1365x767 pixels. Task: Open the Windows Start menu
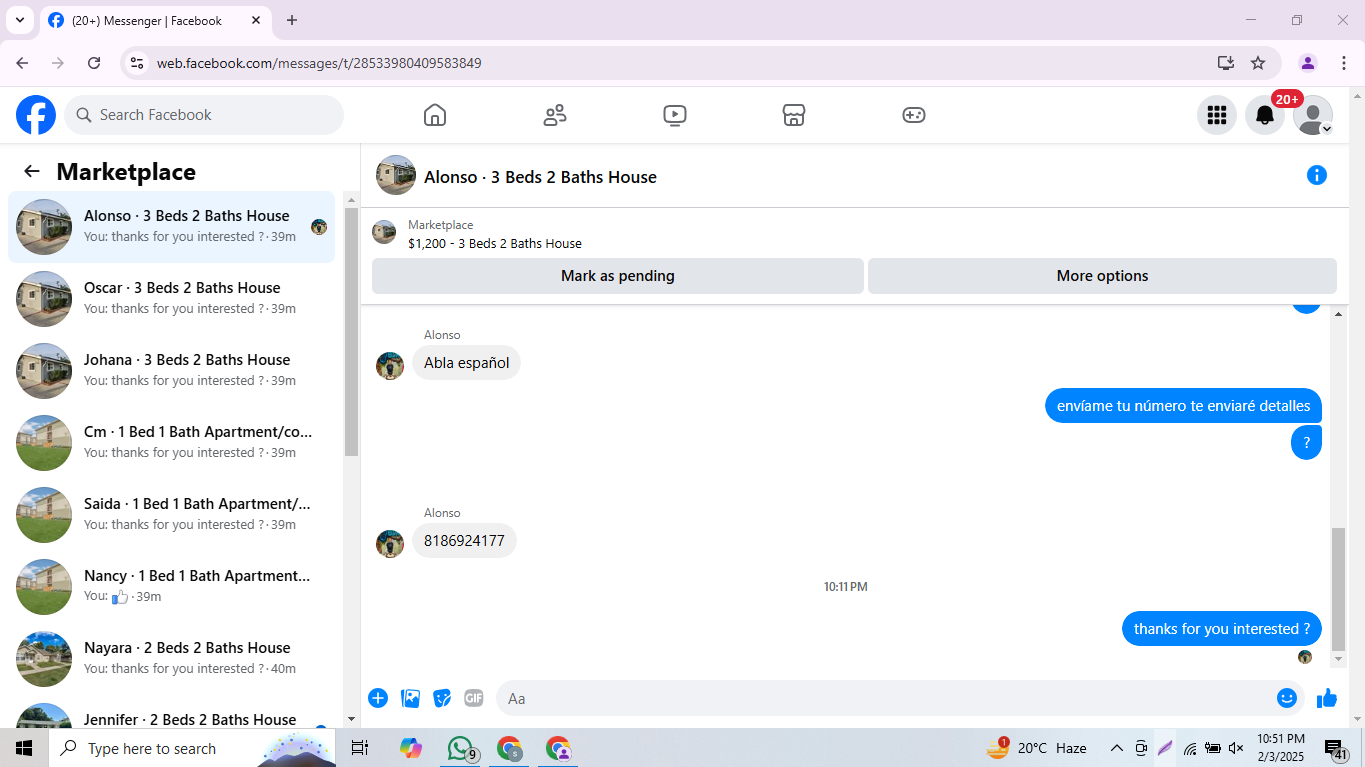(24, 748)
